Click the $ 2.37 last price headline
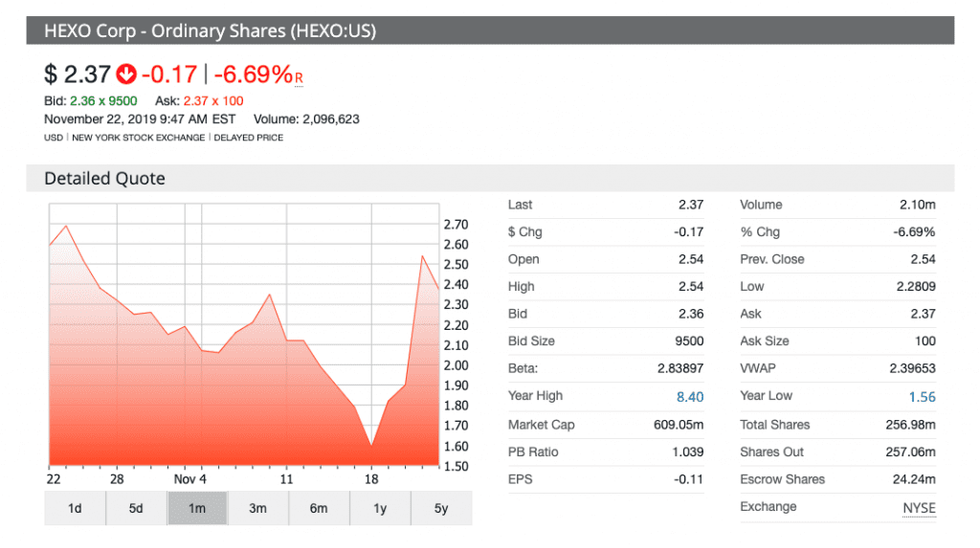The image size is (980, 548). click(x=77, y=74)
